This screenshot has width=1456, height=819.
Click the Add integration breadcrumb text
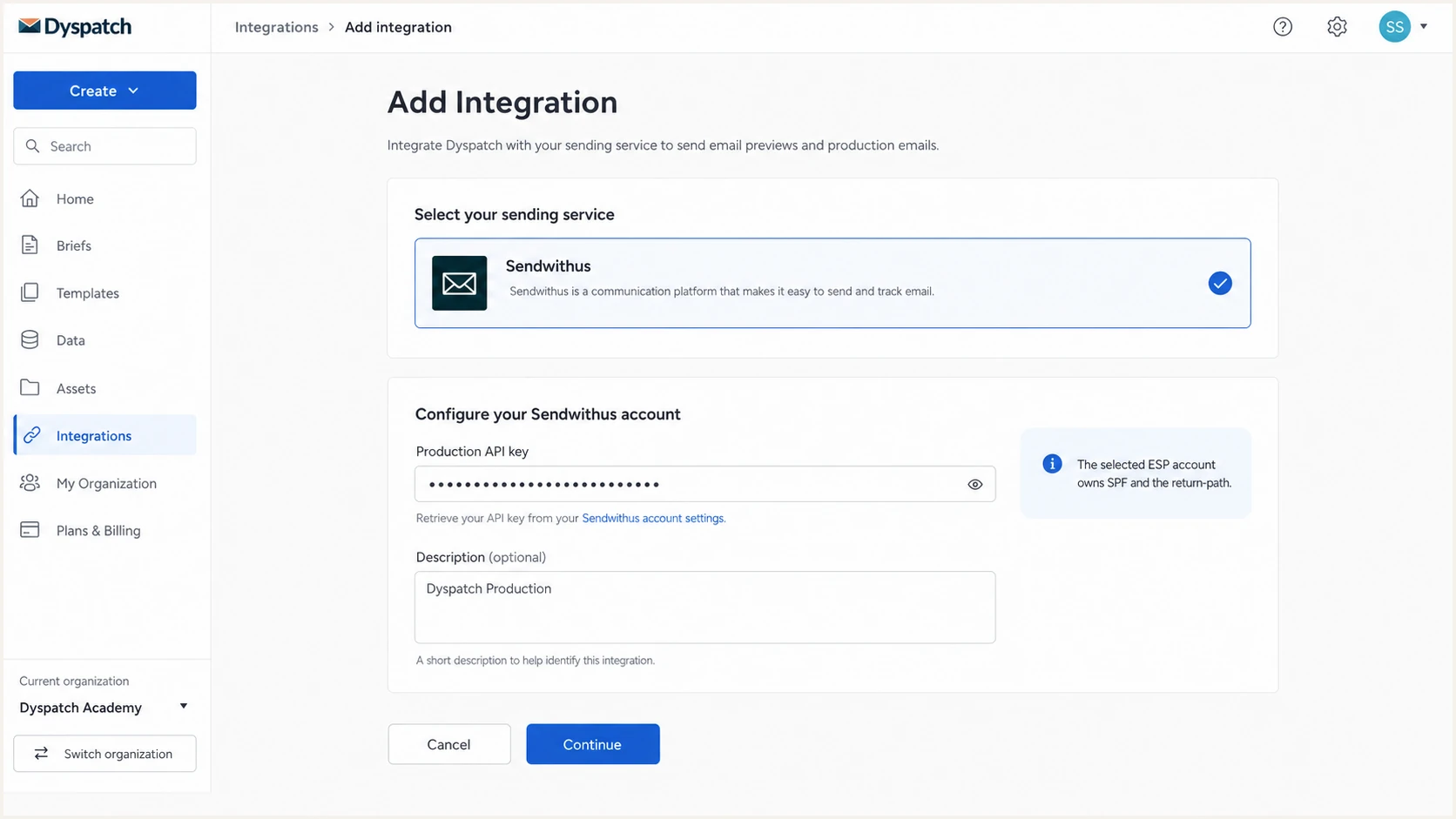(398, 27)
